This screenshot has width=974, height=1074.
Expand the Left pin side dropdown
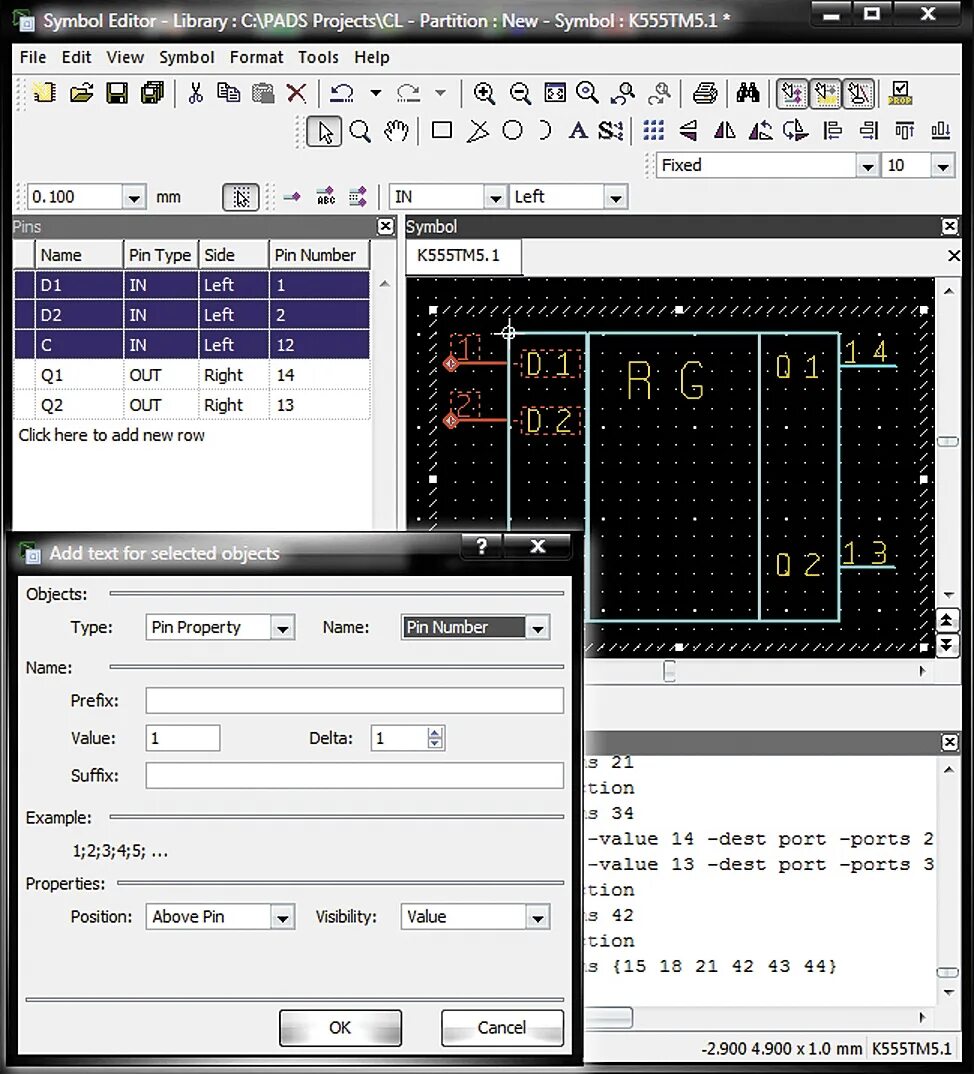616,198
